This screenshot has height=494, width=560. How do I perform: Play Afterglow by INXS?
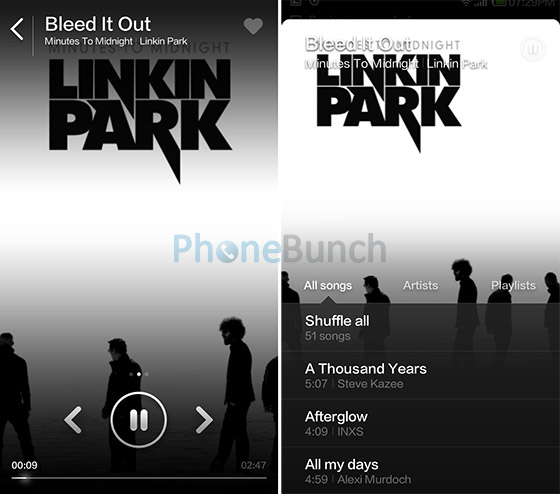pos(421,423)
